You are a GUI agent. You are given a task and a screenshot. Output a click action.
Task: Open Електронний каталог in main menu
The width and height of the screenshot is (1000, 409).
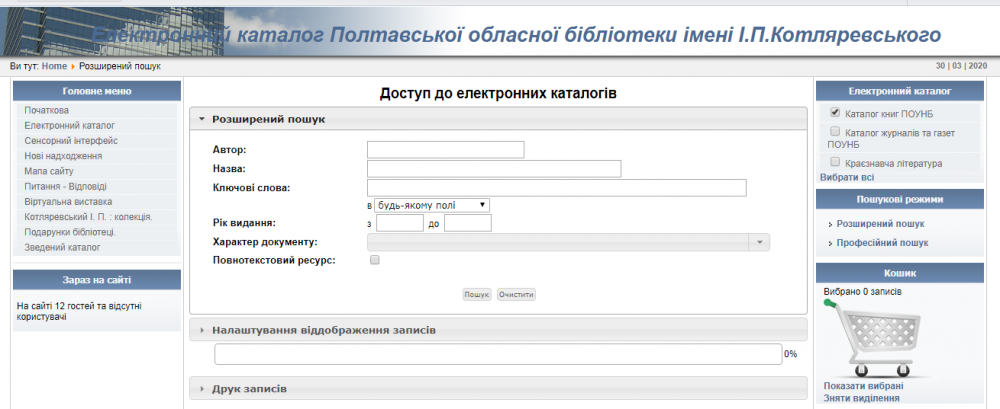[70, 126]
